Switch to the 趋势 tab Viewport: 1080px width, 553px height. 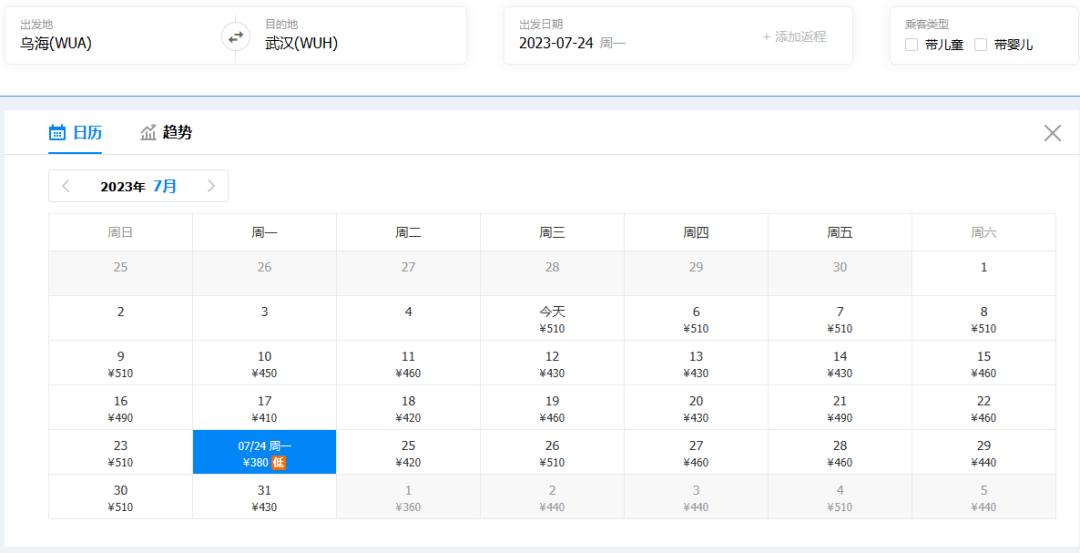166,132
